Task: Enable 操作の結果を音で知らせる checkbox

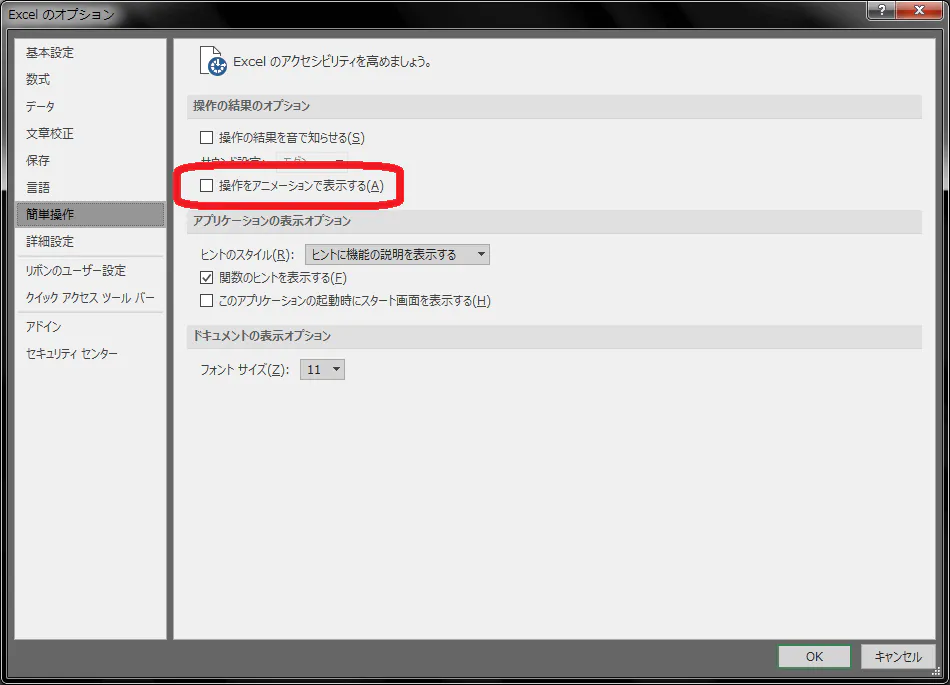Action: pos(207,137)
